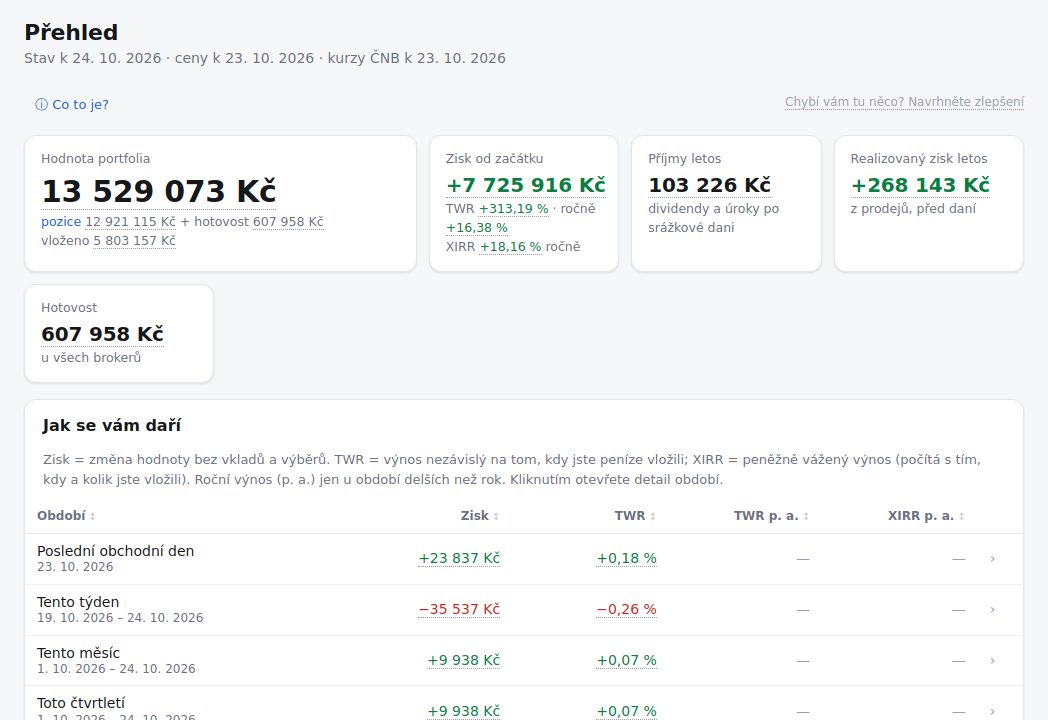Follow the 'pozice' link in Hodnota portfolia
Screen dimensions: 1048x720
click(x=61, y=222)
